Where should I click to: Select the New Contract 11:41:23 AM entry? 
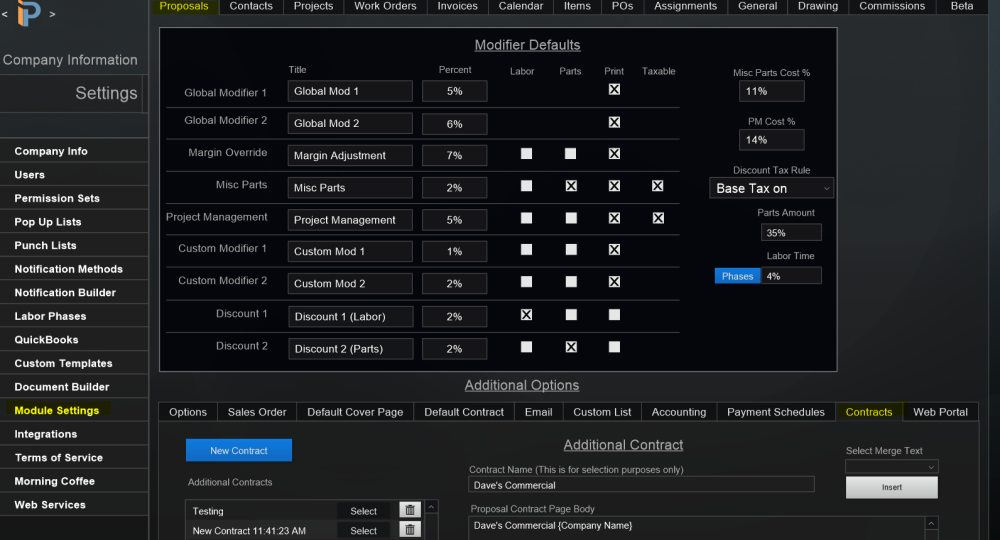point(363,530)
